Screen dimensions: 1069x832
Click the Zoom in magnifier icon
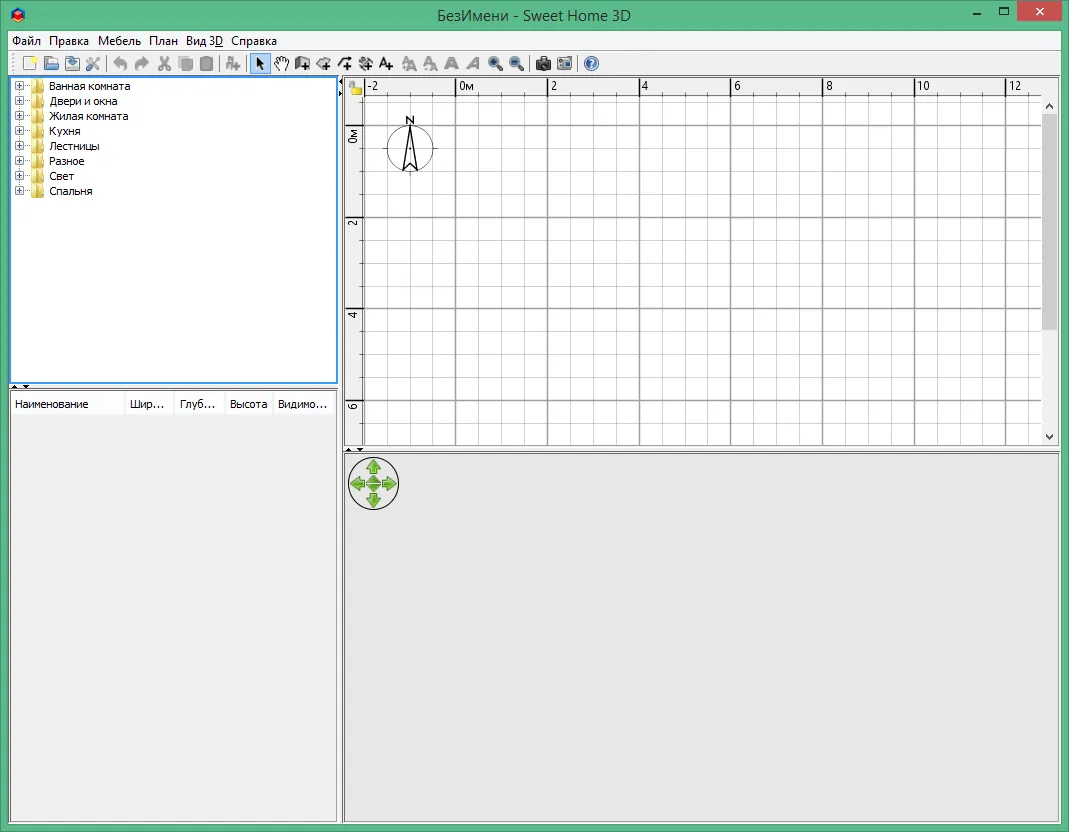(x=496, y=63)
